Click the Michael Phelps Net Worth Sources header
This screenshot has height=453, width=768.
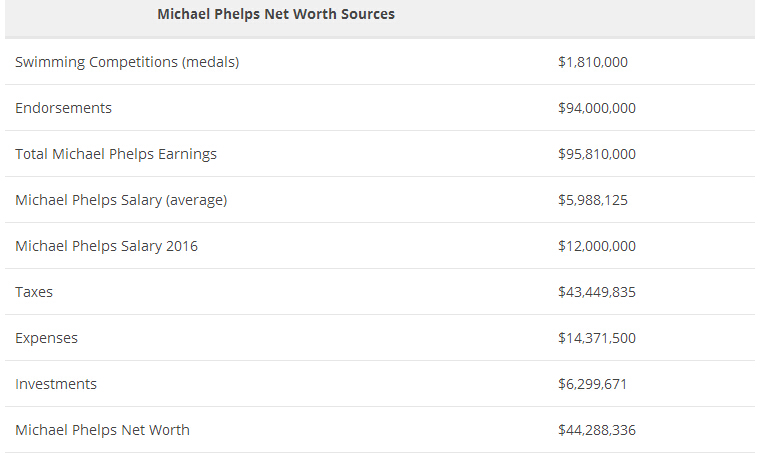(x=276, y=15)
